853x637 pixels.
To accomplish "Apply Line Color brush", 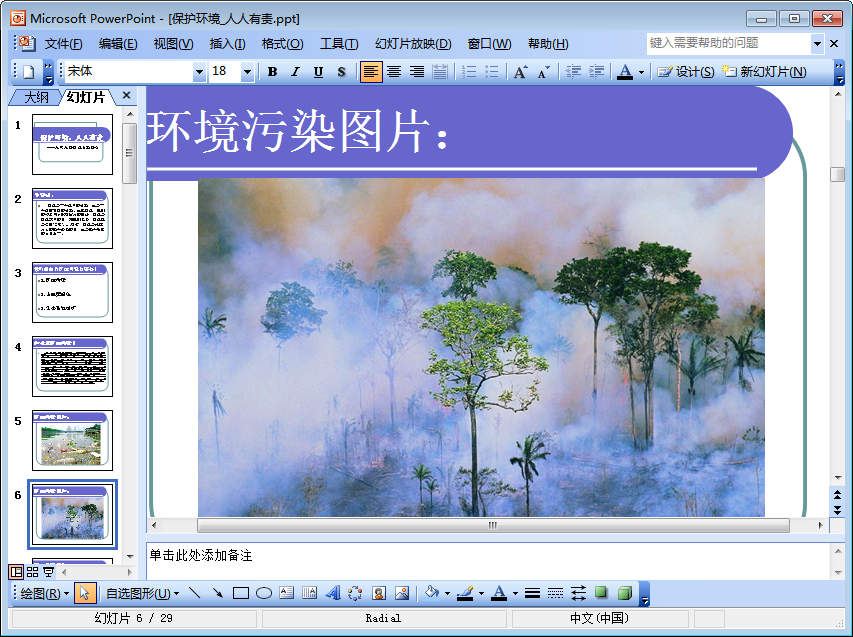I will 465,593.
